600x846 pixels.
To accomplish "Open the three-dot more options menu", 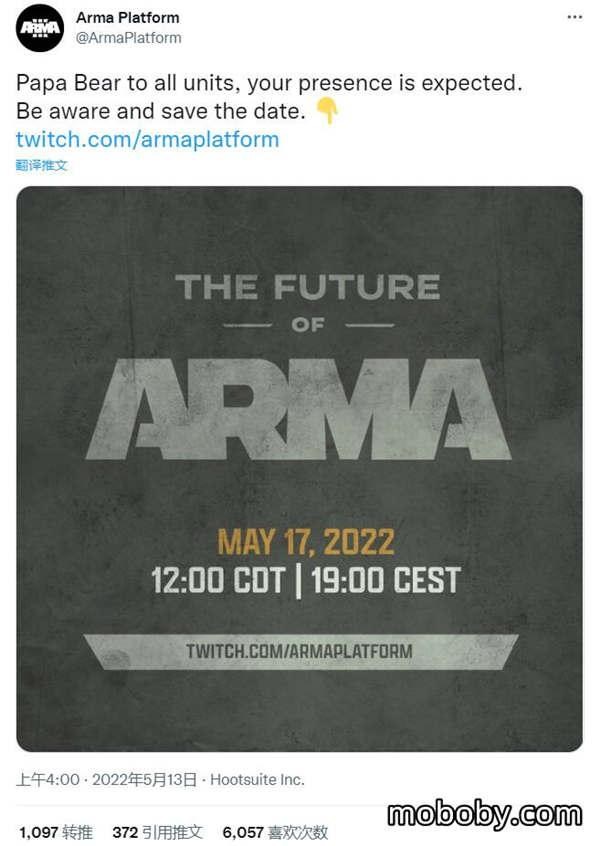I will [574, 17].
